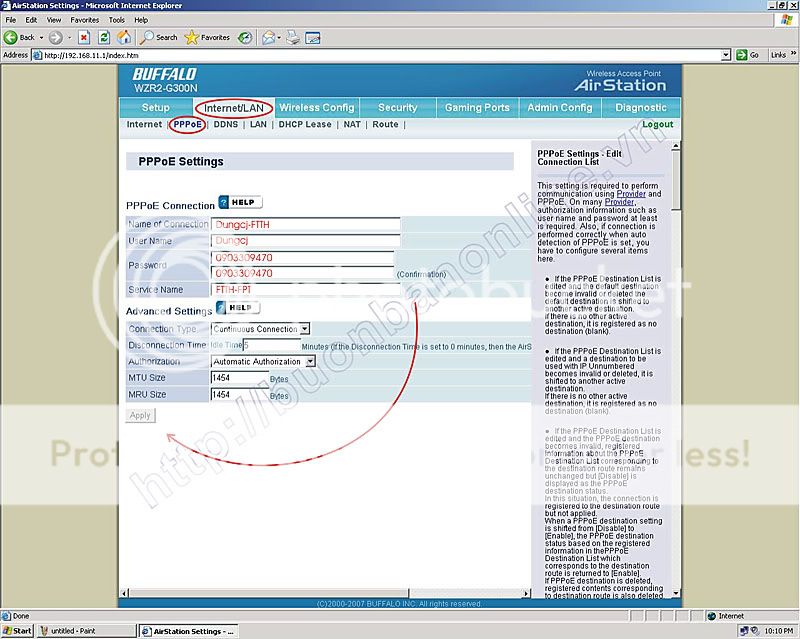800x639 pixels.
Task: Click the Apply button
Action: pos(140,415)
